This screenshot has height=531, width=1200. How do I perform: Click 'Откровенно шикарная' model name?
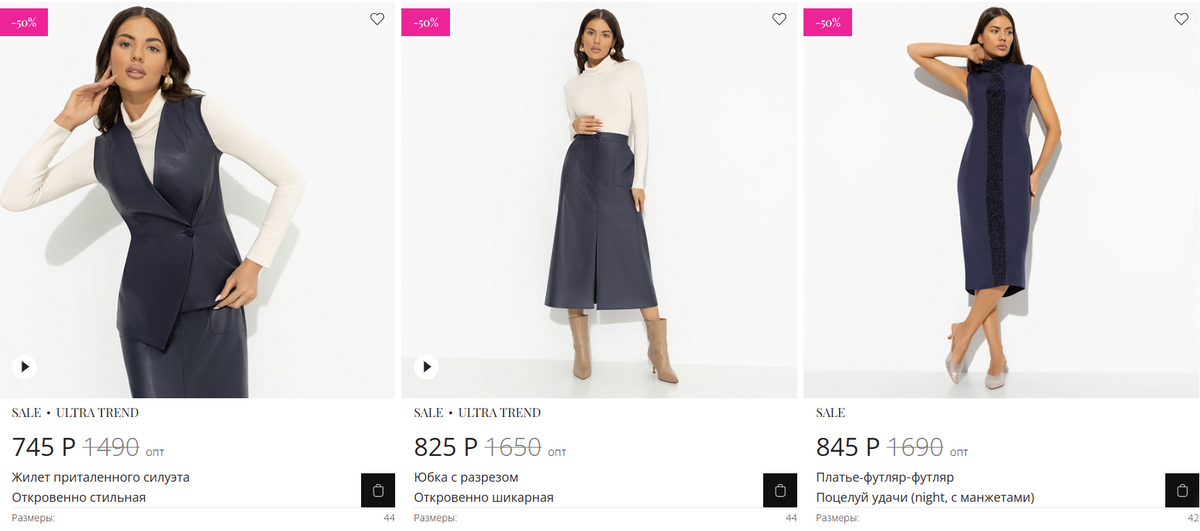[484, 497]
